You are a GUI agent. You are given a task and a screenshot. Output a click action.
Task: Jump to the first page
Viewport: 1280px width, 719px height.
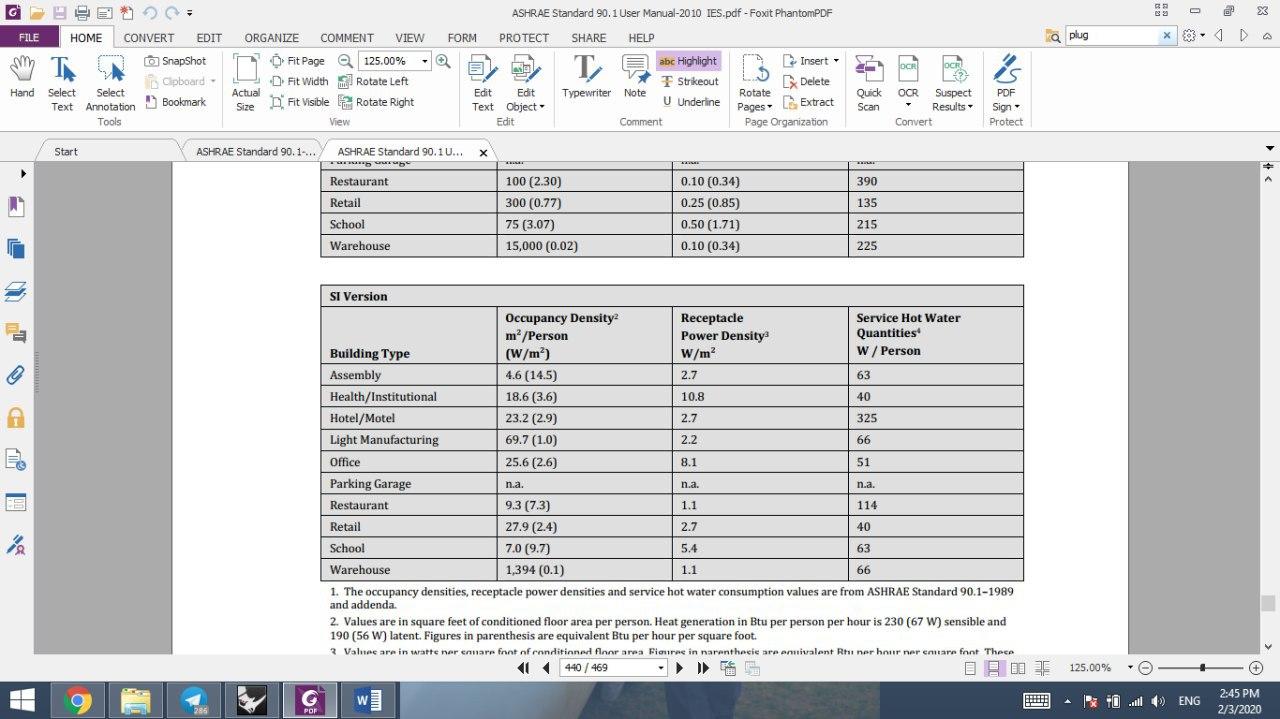click(x=523, y=668)
